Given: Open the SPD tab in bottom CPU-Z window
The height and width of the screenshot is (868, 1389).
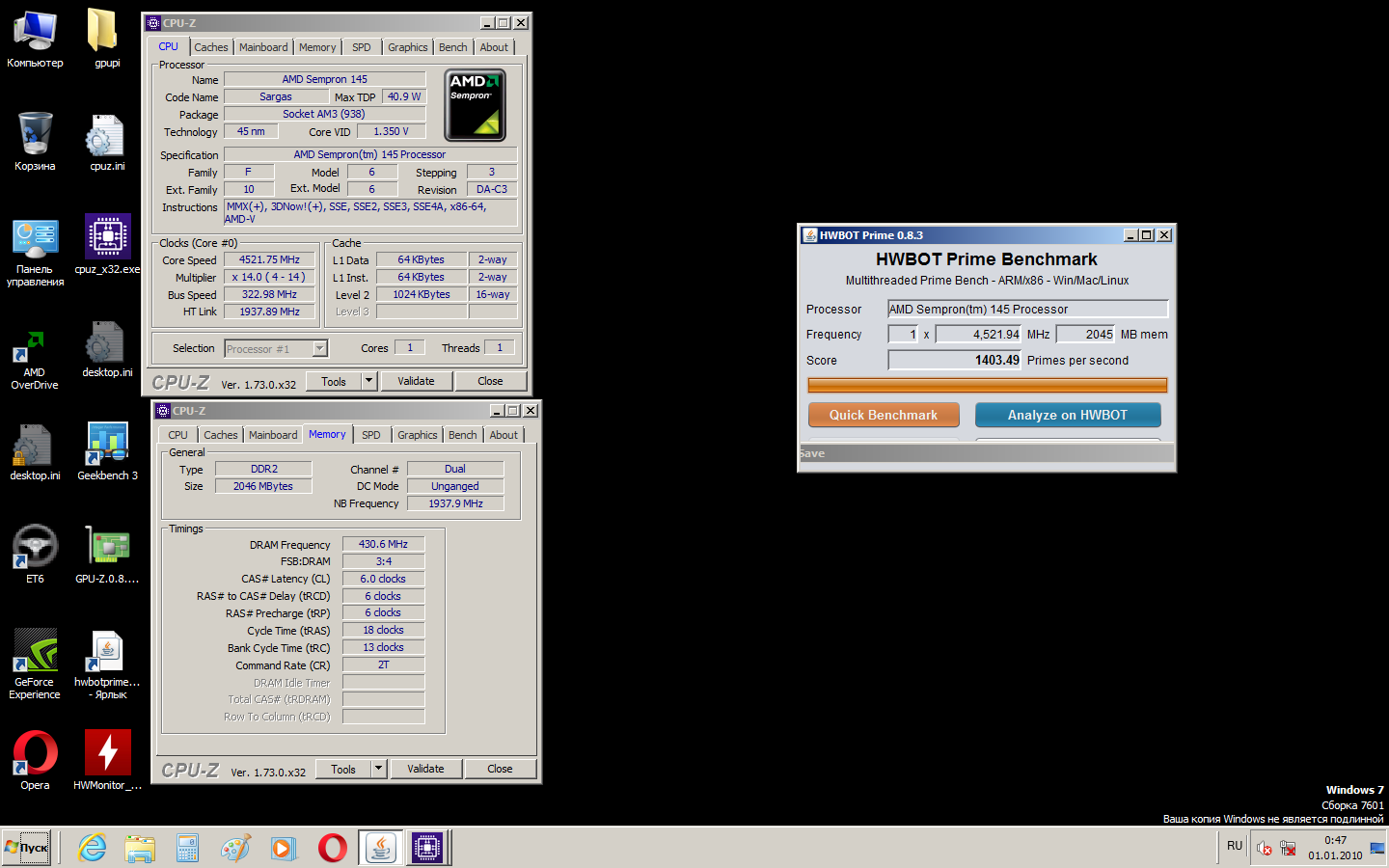Looking at the screenshot, I should click(371, 435).
